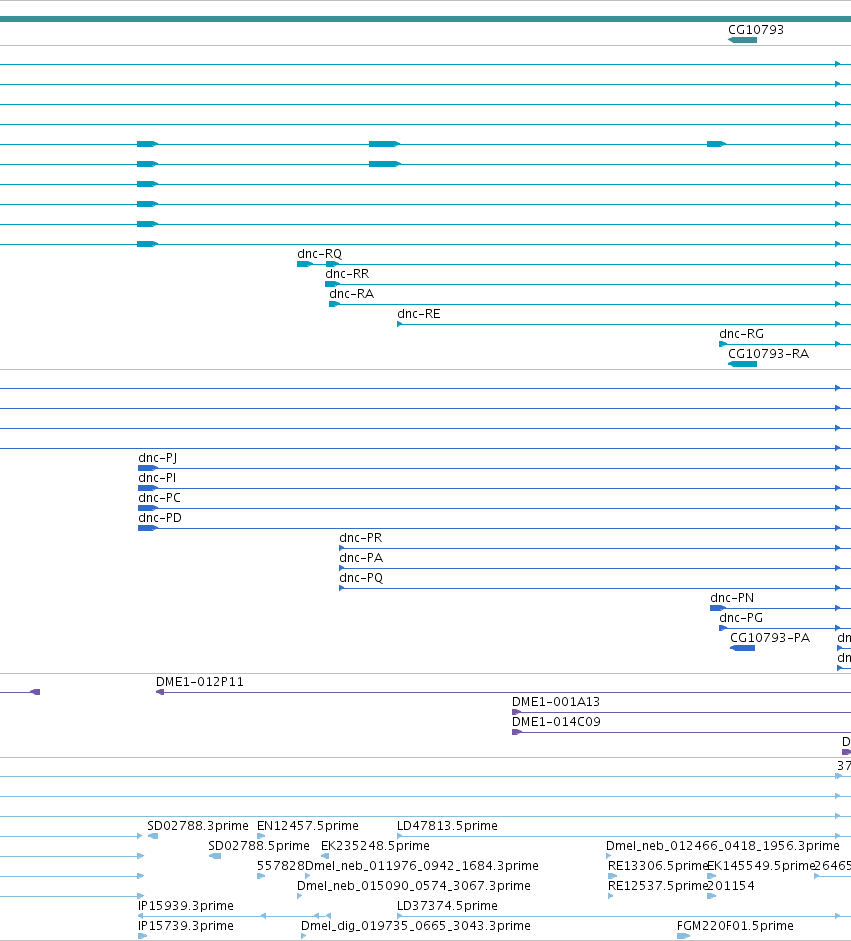This screenshot has height=941, width=851.
Task: Select the EK145549.5prime EST label
Action: [760, 866]
